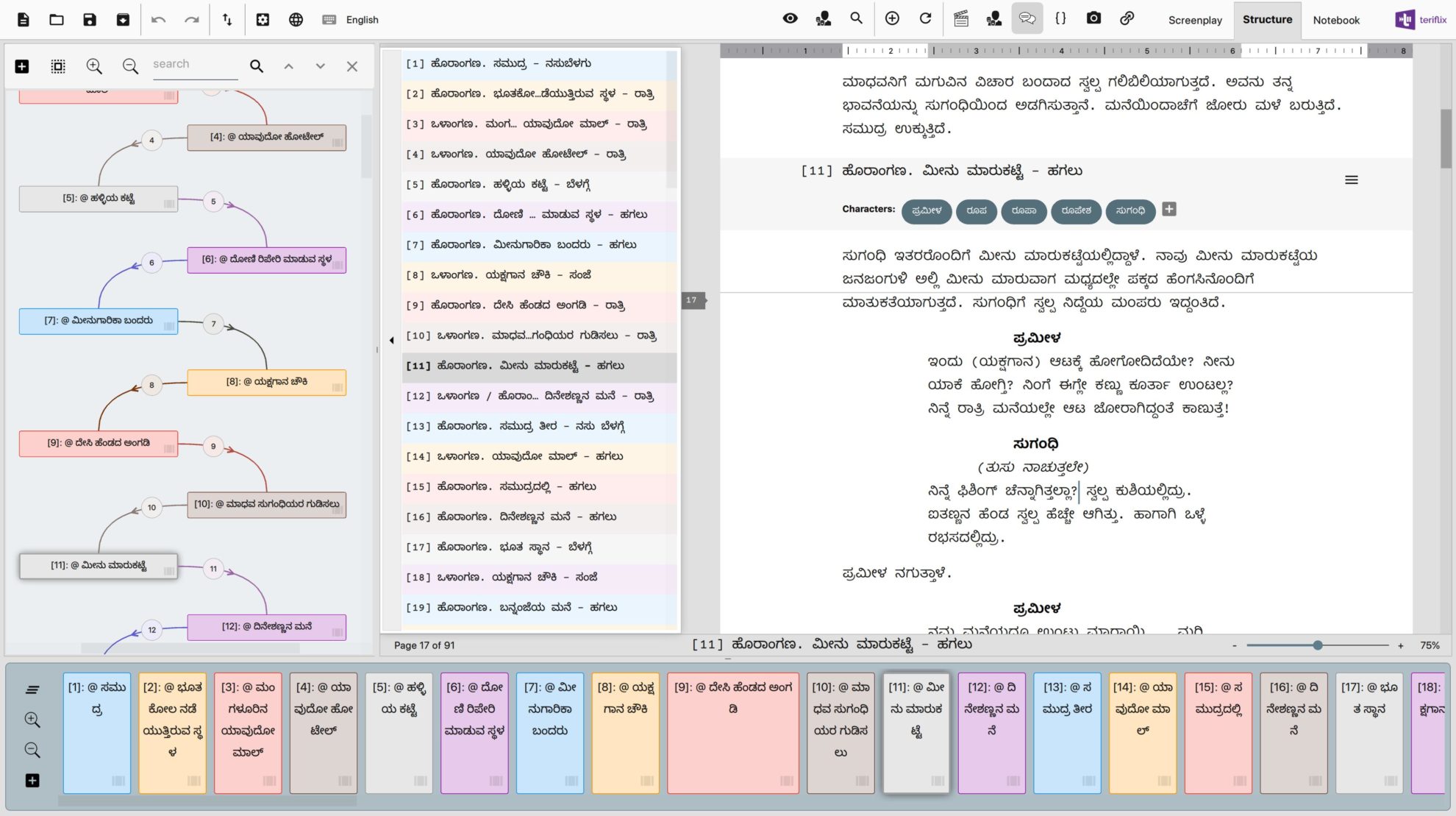1456x816 pixels.
Task: Switch to the Screenplay tab
Action: (1195, 20)
